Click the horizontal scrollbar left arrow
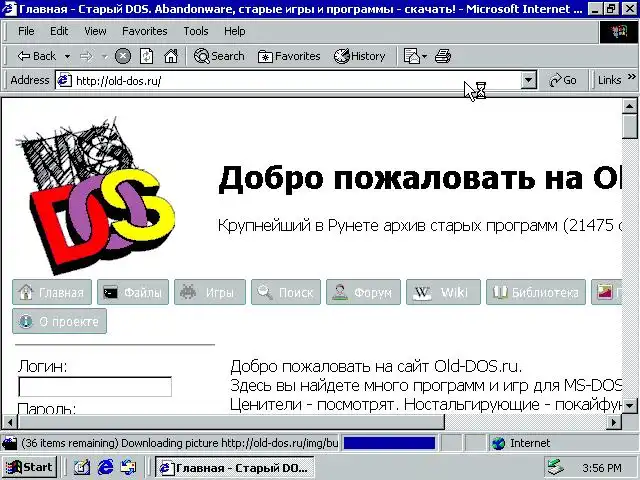The height and width of the screenshot is (480, 640). [10, 422]
